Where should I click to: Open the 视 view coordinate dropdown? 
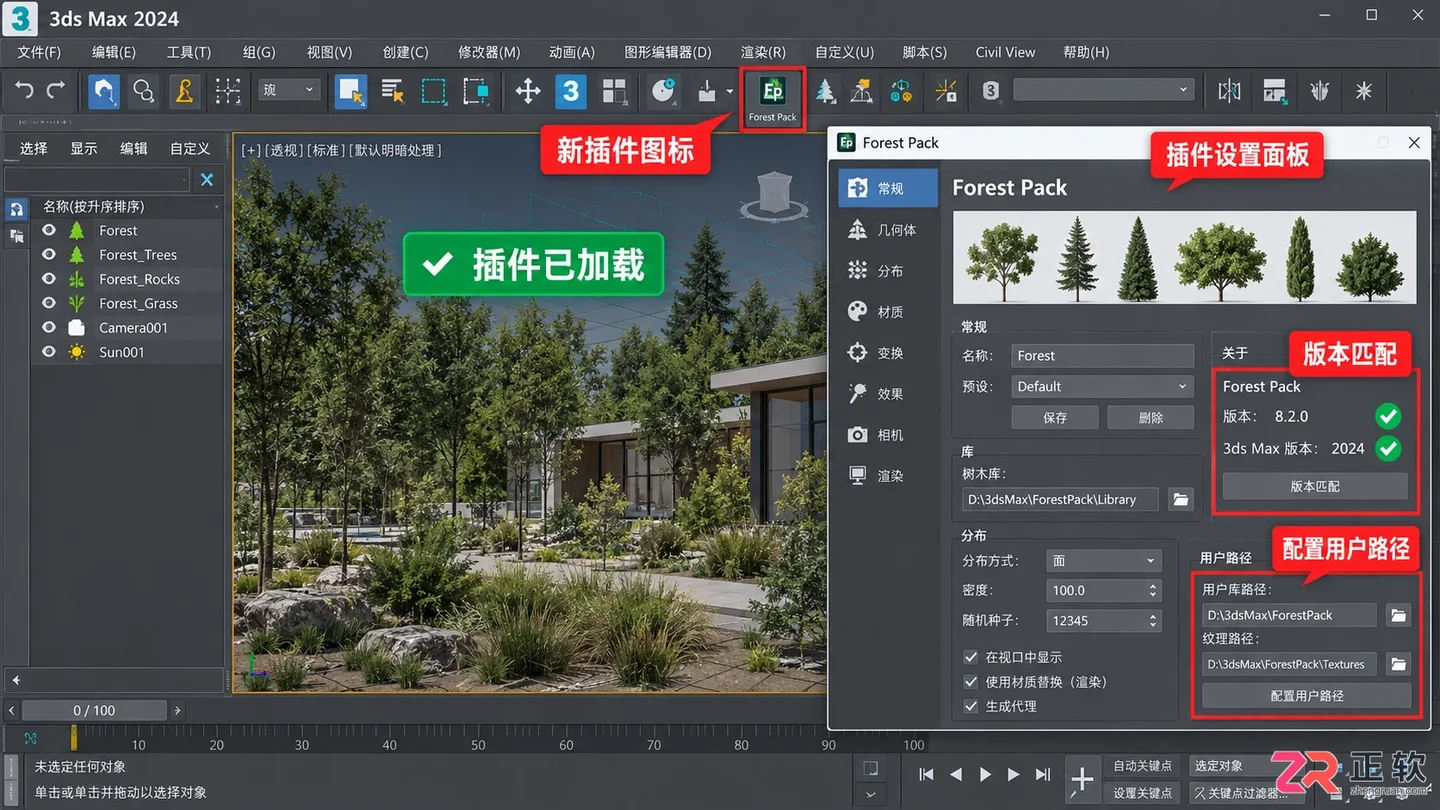click(x=289, y=90)
